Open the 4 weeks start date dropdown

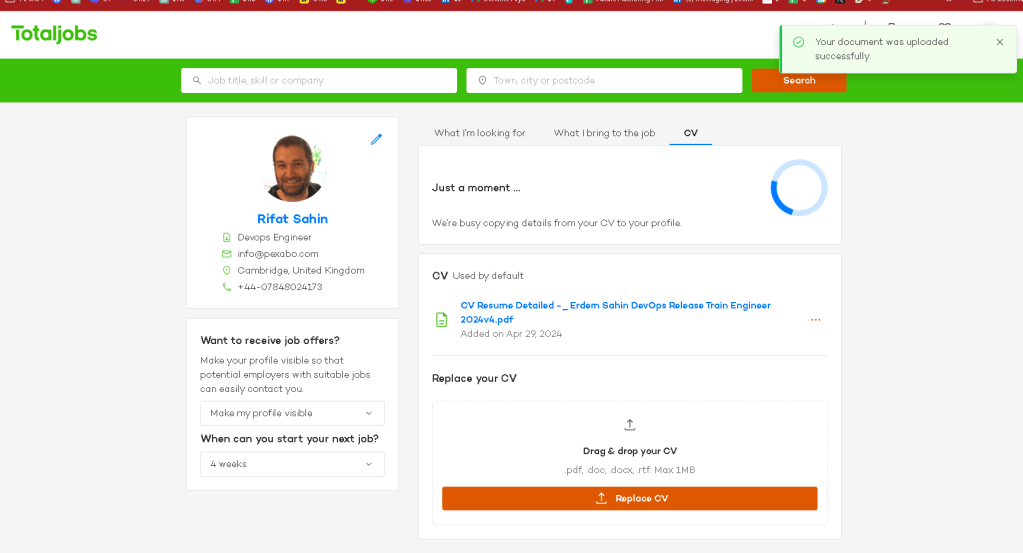click(292, 464)
